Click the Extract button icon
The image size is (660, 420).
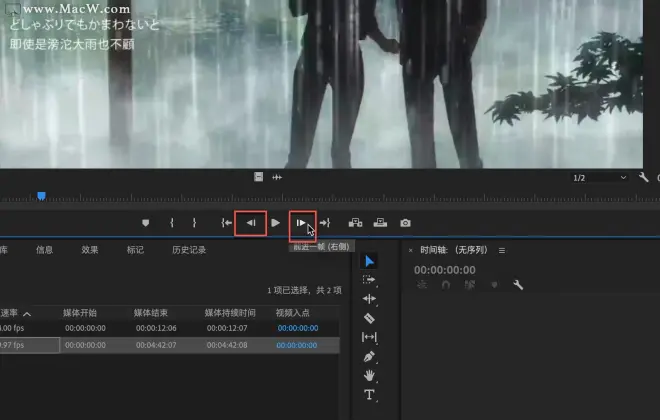pyautogui.click(x=380, y=223)
